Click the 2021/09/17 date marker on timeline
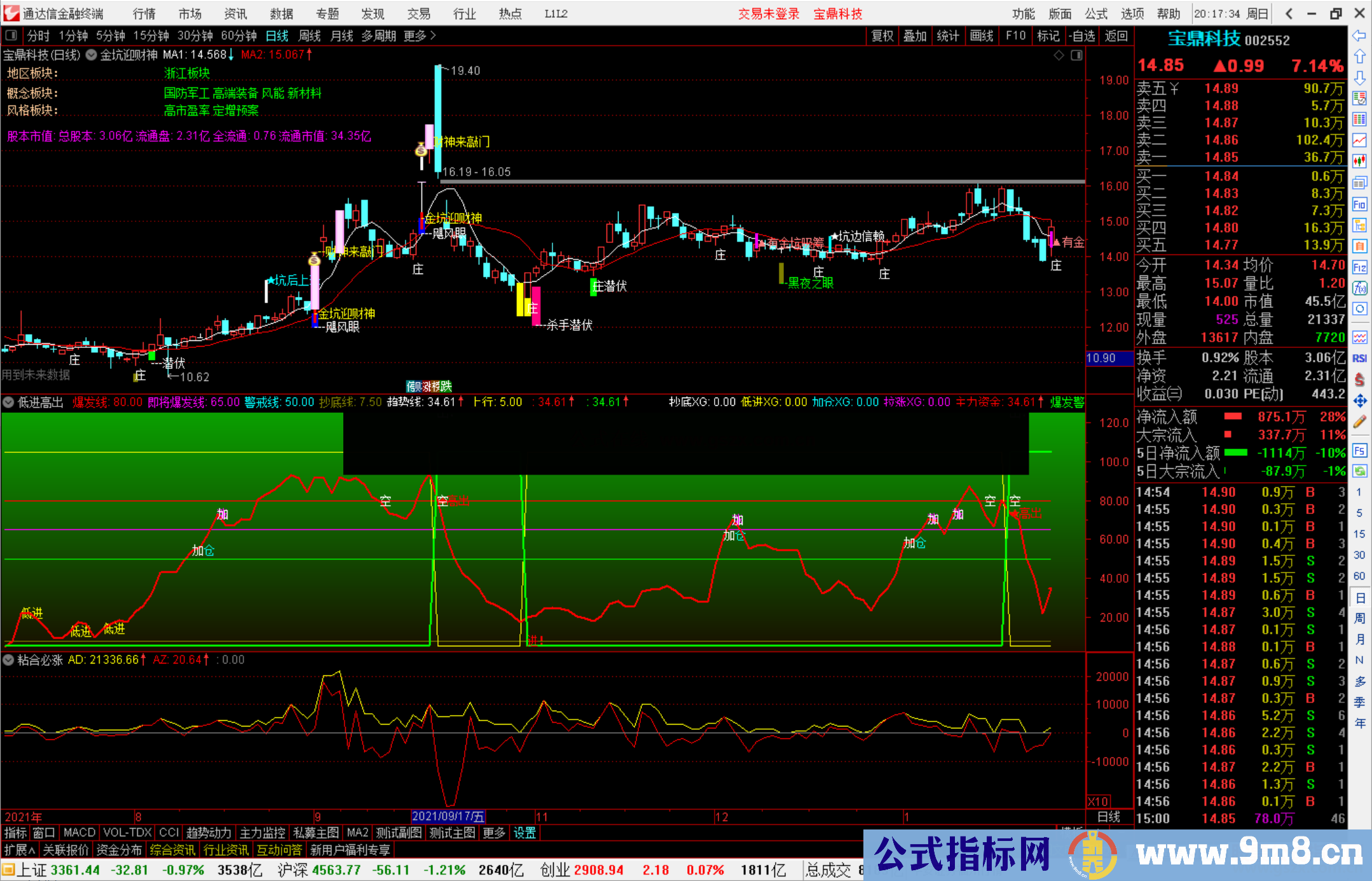1372x881 pixels. pos(448,816)
